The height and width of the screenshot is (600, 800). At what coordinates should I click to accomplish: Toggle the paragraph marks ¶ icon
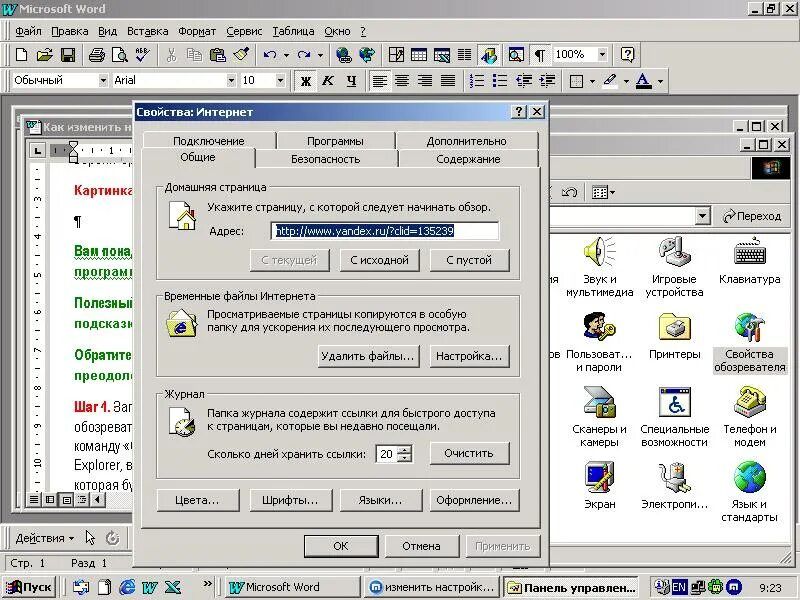coord(539,55)
